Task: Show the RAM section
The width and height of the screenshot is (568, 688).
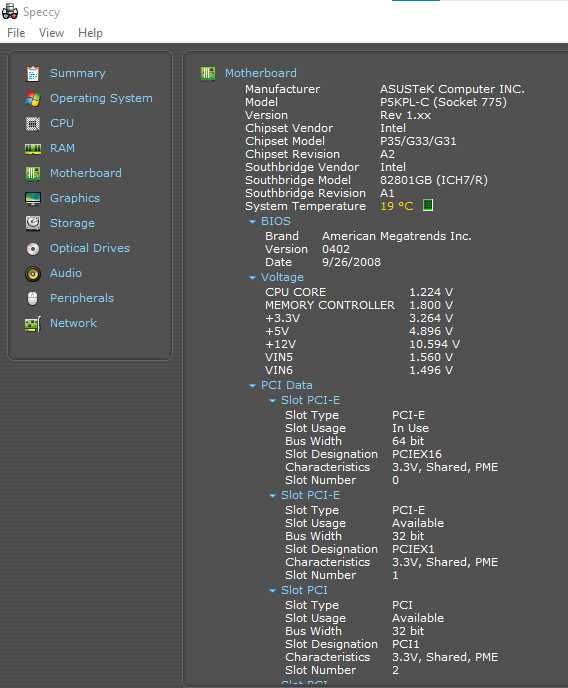Action: pos(62,148)
